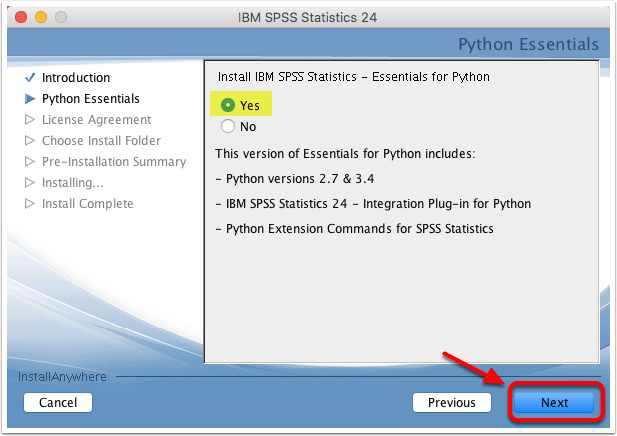The height and width of the screenshot is (436, 617).
Task: Click the InstallAnywhere label
Action: tap(62, 377)
